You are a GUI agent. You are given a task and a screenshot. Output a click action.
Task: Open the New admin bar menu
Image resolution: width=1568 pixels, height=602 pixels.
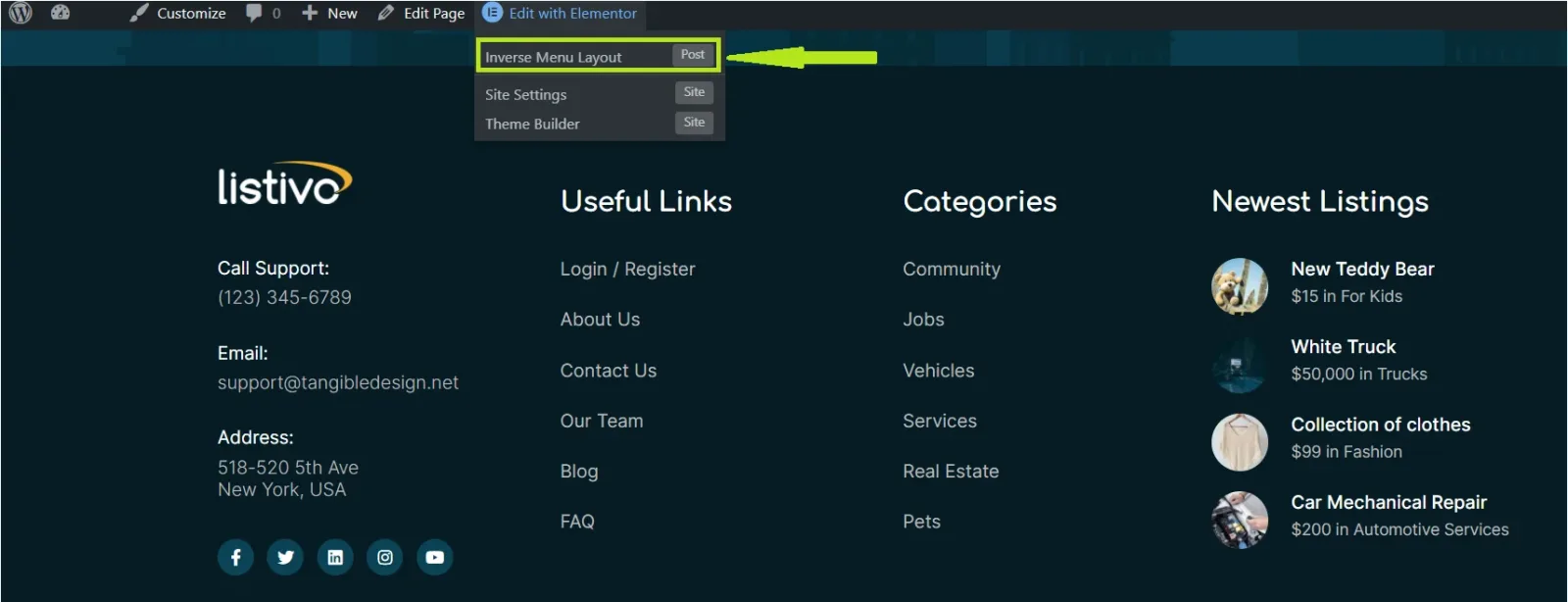[x=329, y=13]
